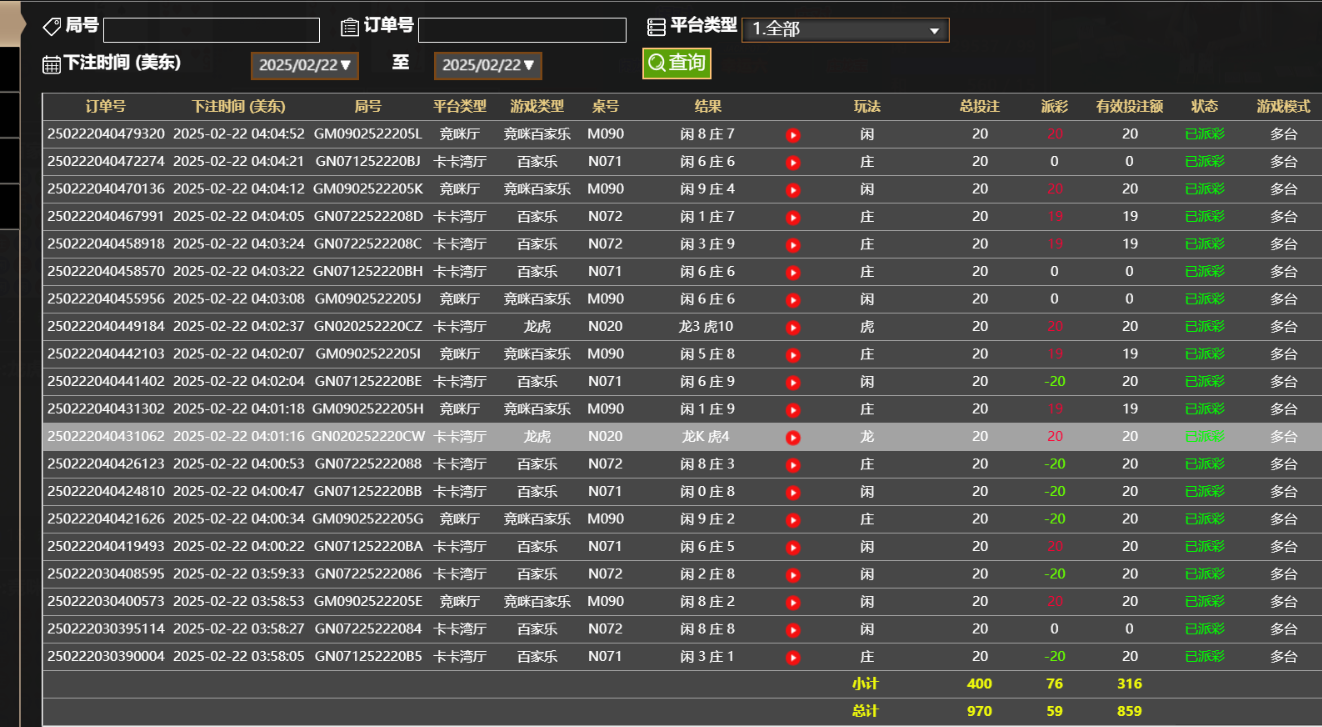Play replay for round GN020252220CZ

click(x=793, y=327)
